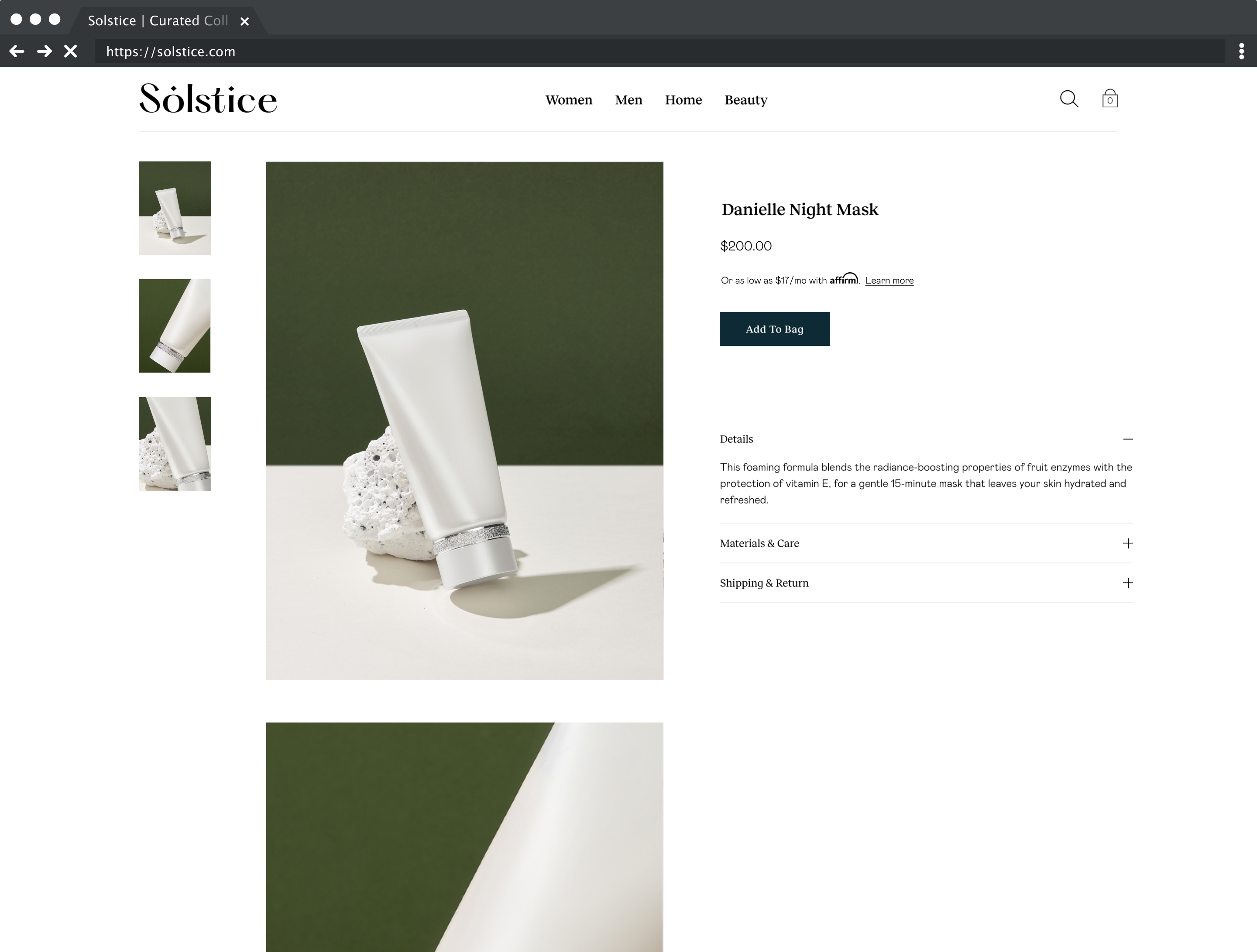This screenshot has height=952, width=1257.
Task: Select the first product thumbnail
Action: pos(175,208)
